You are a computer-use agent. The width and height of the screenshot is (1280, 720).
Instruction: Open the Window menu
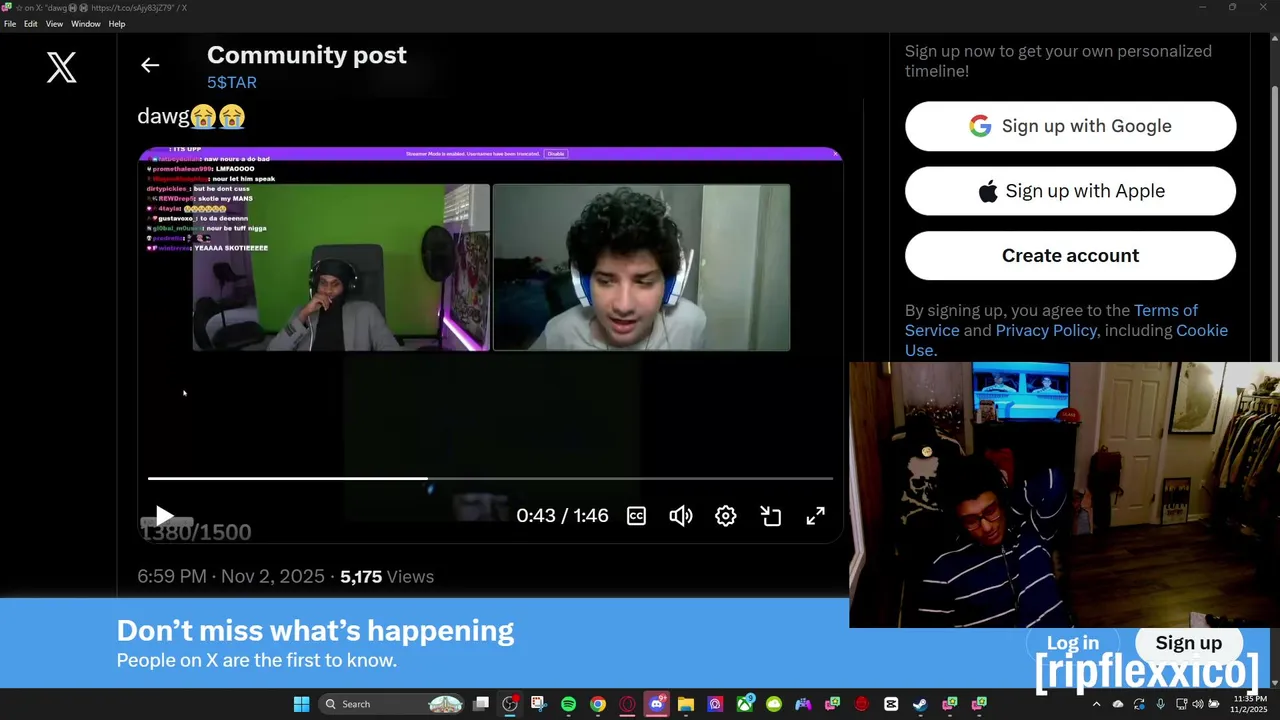(x=86, y=24)
